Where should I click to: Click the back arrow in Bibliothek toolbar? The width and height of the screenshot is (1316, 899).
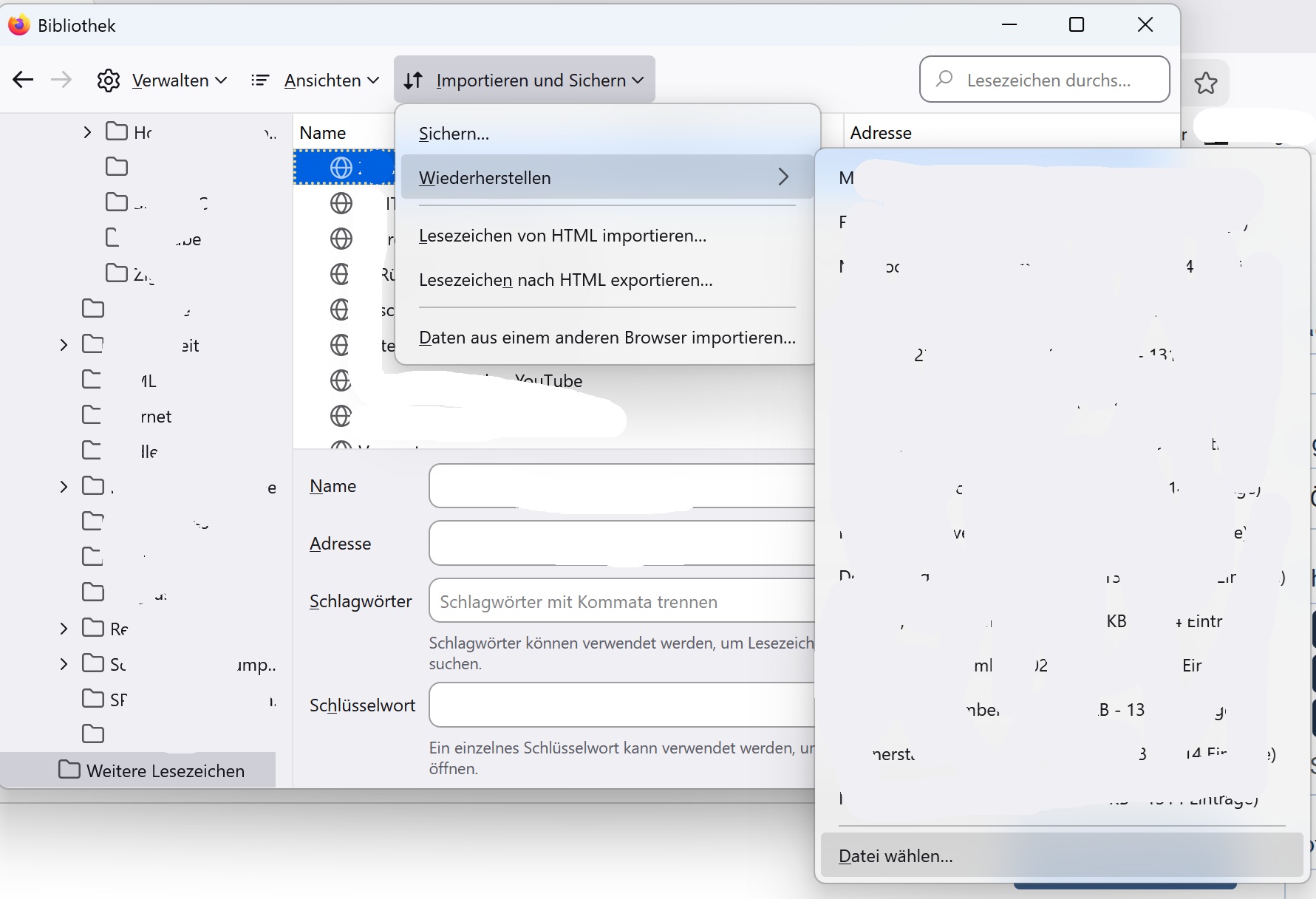pos(24,80)
